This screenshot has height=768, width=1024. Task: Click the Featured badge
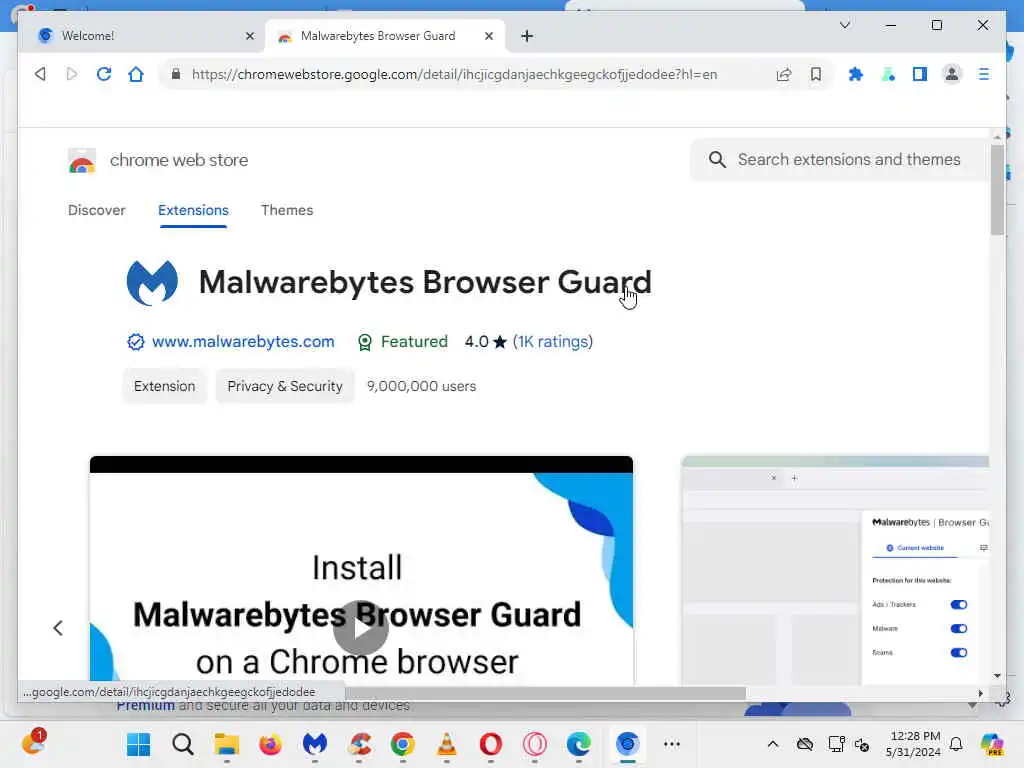pos(402,342)
